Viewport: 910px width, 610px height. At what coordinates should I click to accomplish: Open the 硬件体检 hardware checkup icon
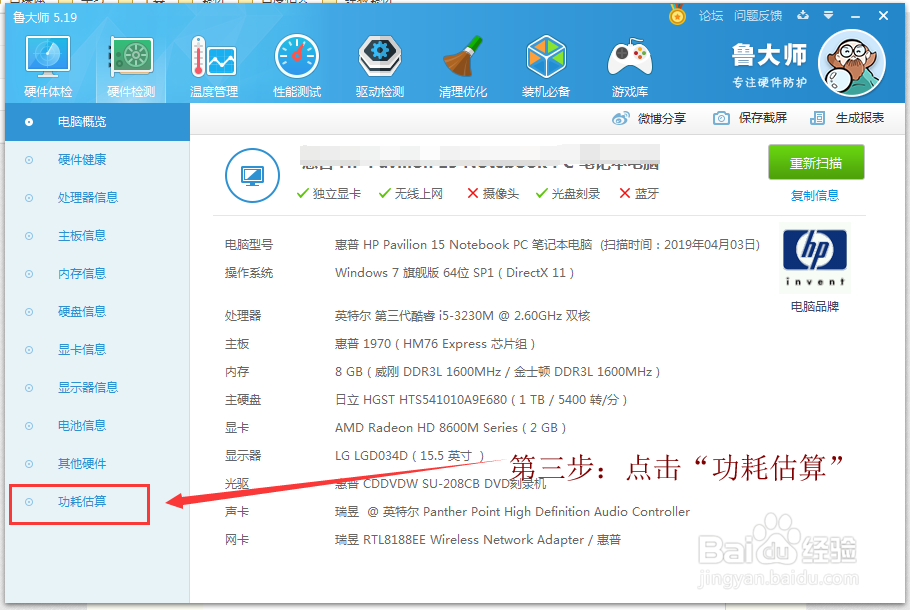(48, 66)
